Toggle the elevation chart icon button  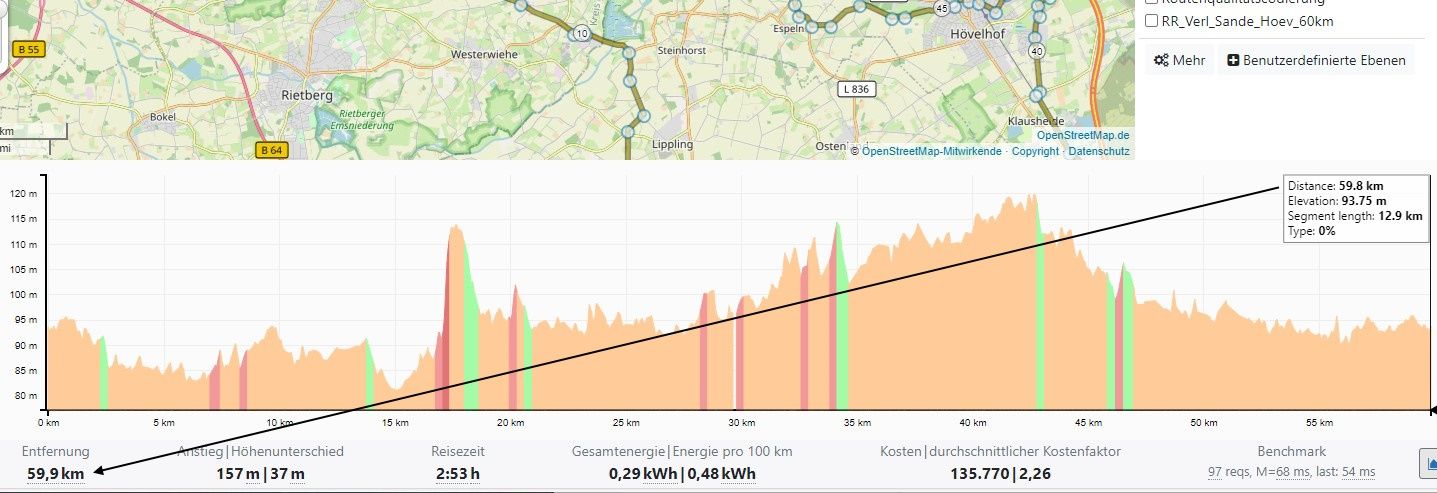1428,462
